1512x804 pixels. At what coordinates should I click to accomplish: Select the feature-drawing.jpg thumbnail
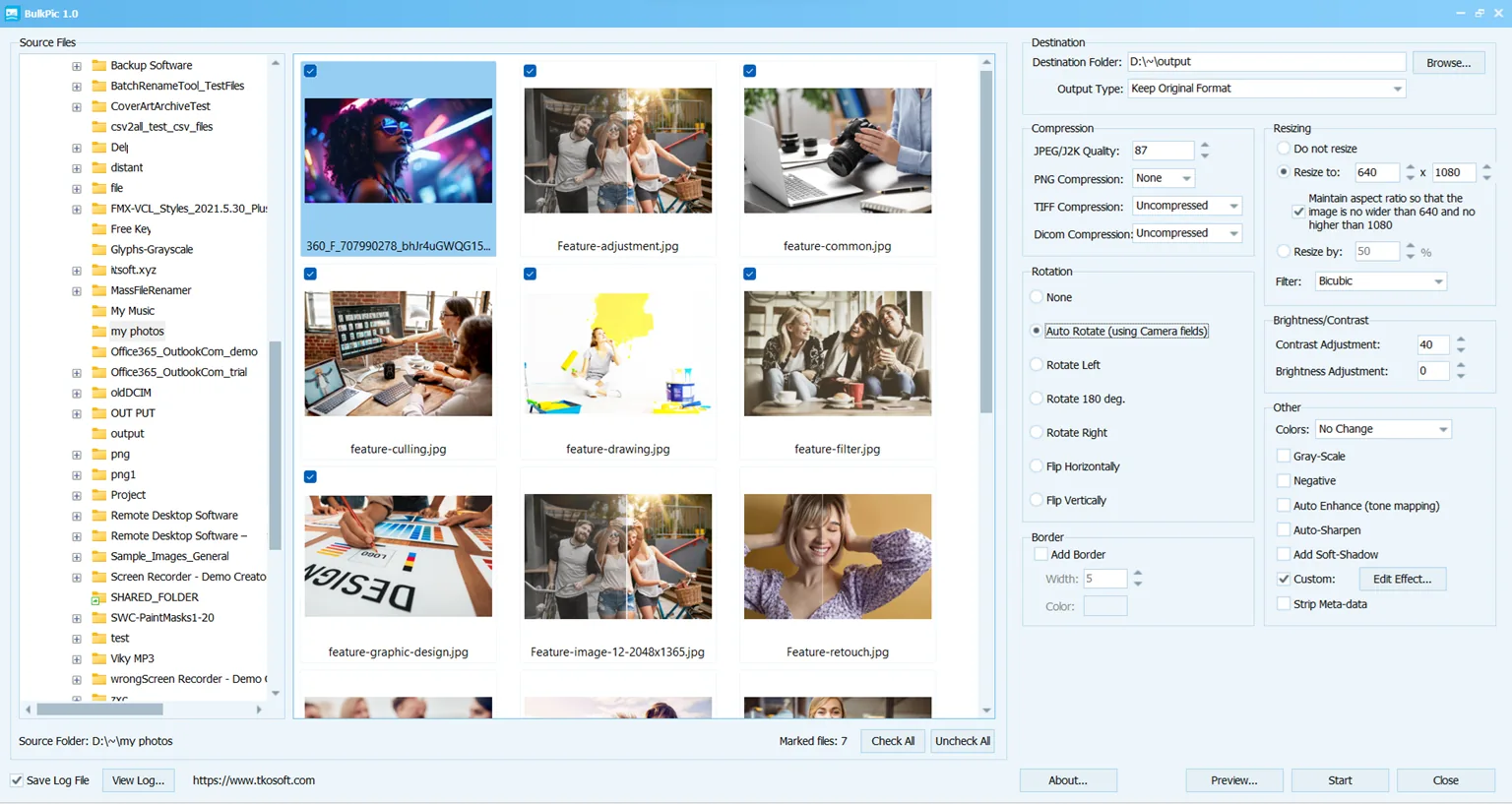618,353
